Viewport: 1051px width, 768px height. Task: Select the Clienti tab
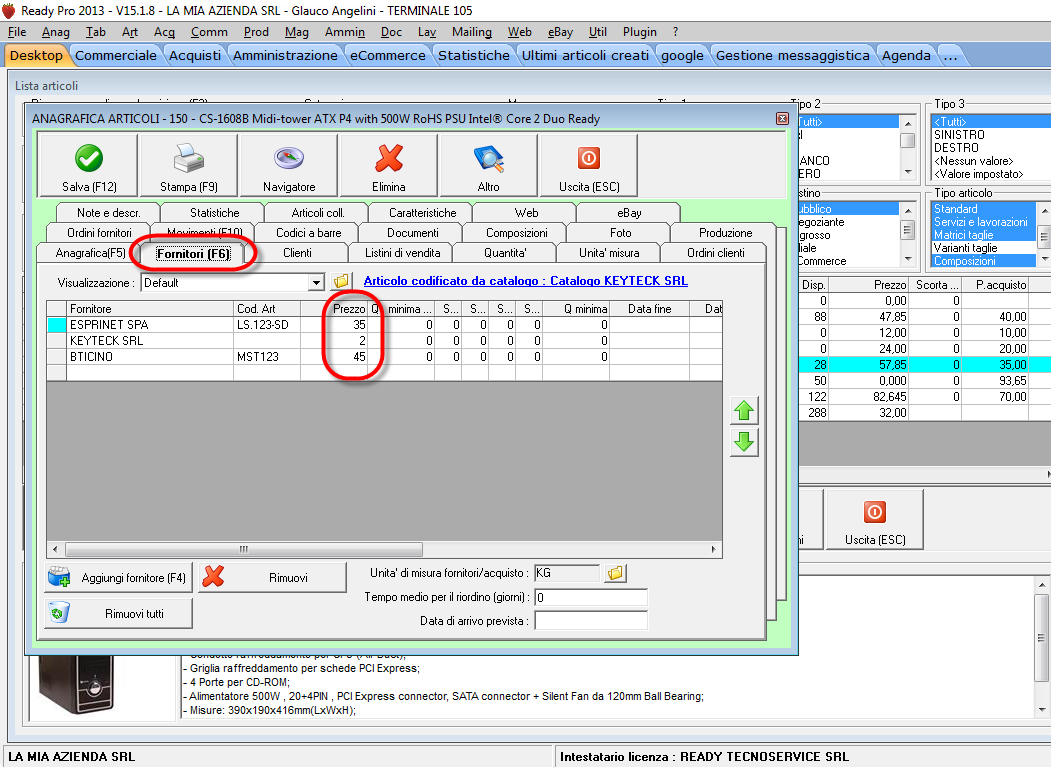[297, 253]
